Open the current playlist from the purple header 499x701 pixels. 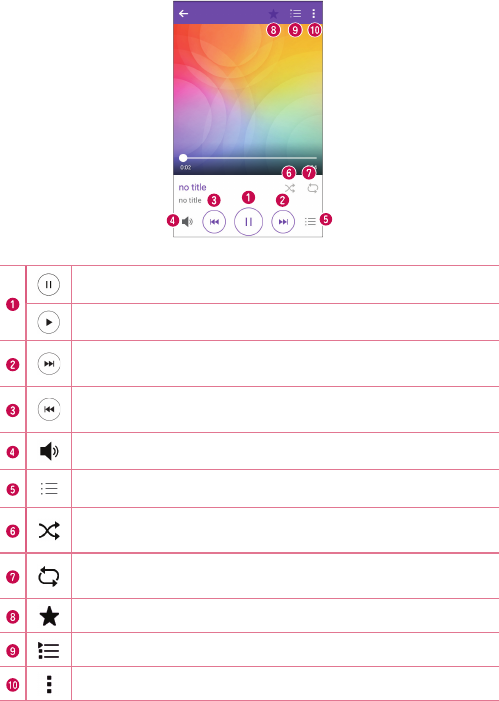point(295,13)
